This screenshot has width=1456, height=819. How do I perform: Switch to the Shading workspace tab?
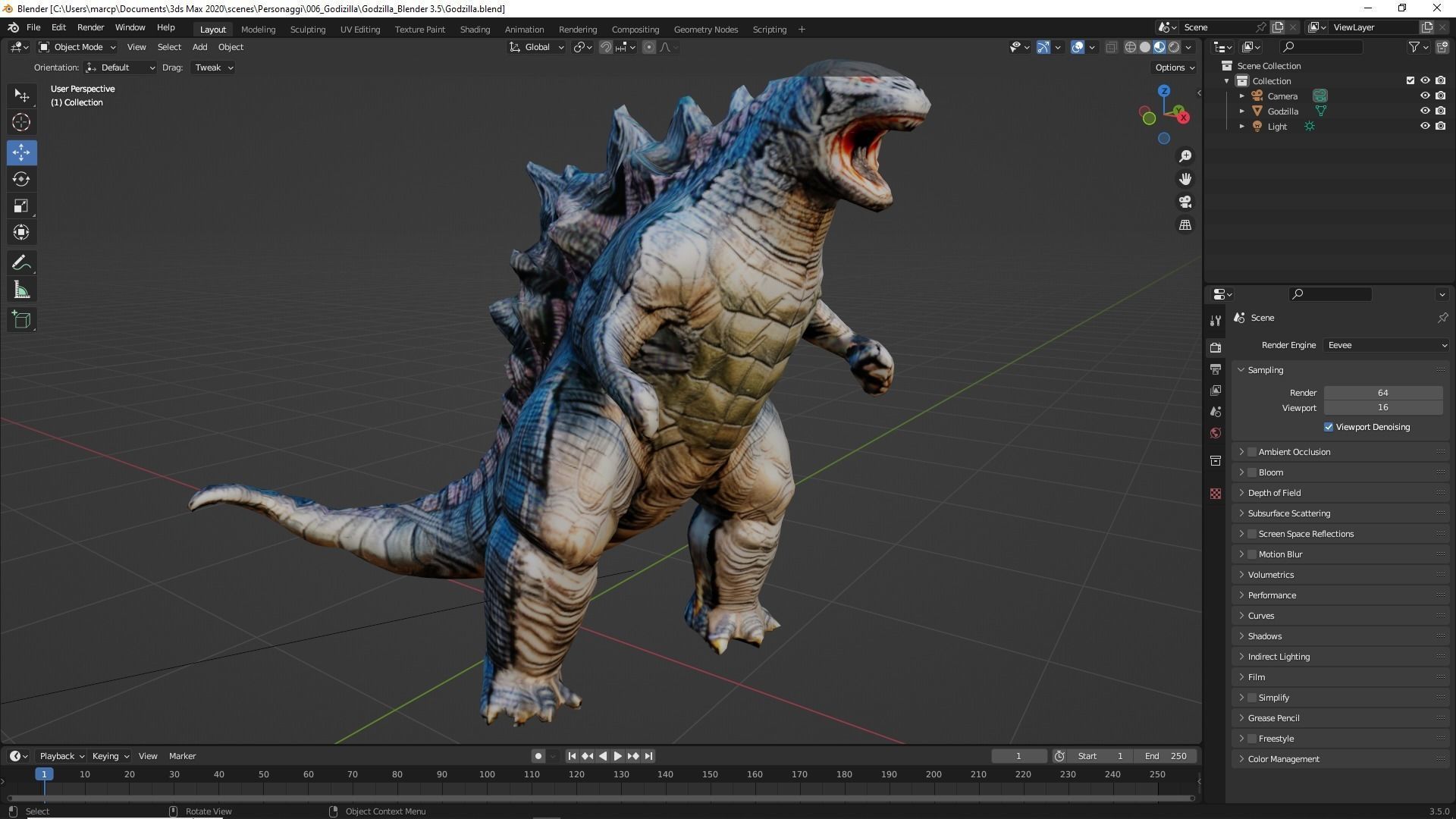coord(475,30)
